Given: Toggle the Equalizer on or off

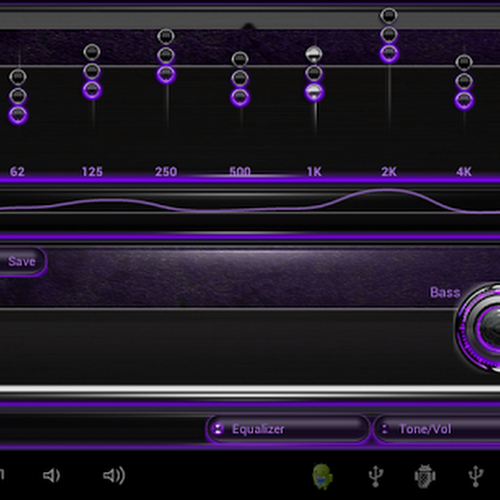Looking at the screenshot, I should tap(288, 429).
